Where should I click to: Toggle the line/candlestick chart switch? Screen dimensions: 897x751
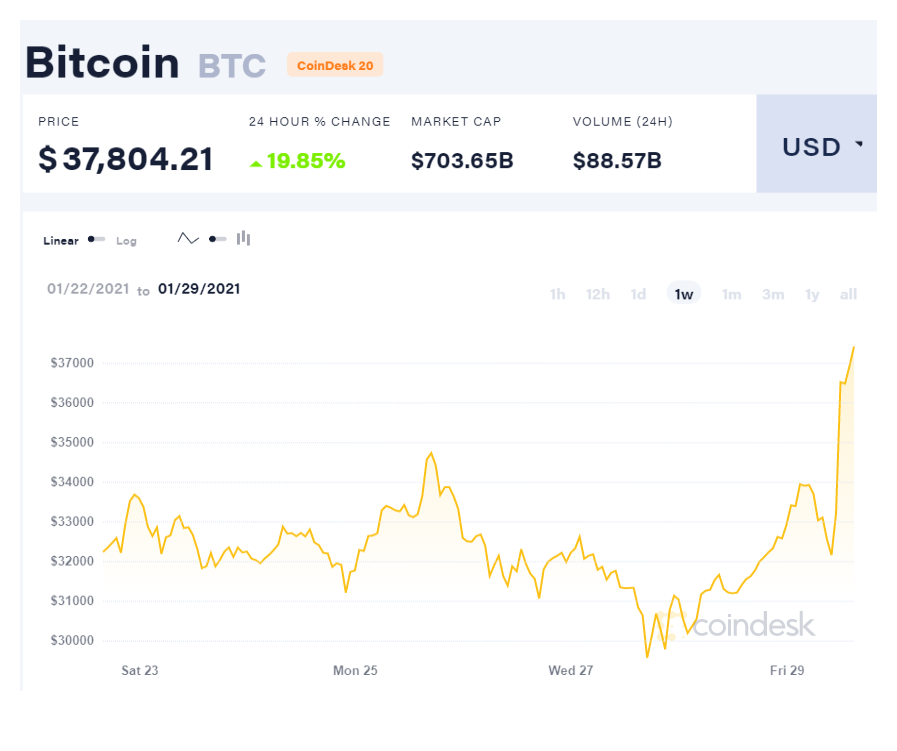[217, 239]
